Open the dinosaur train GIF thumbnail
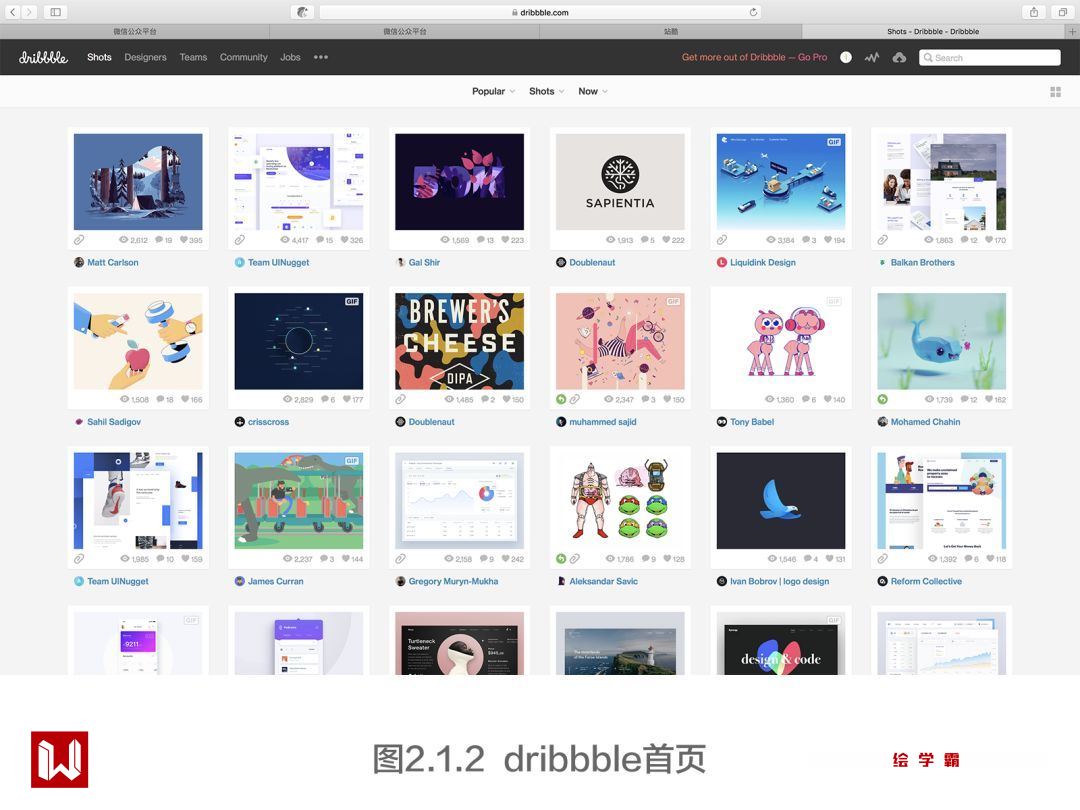This screenshot has width=1080, height=810. 299,501
